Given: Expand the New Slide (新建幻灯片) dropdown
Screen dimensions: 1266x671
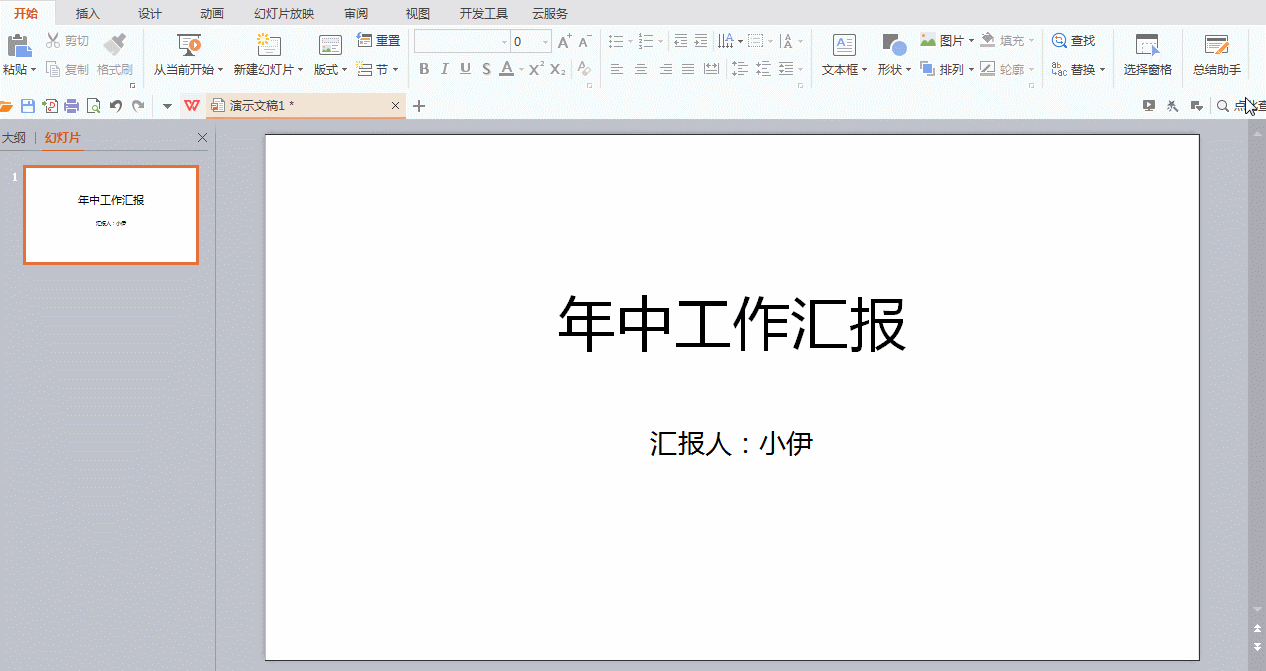Looking at the screenshot, I should (300, 70).
